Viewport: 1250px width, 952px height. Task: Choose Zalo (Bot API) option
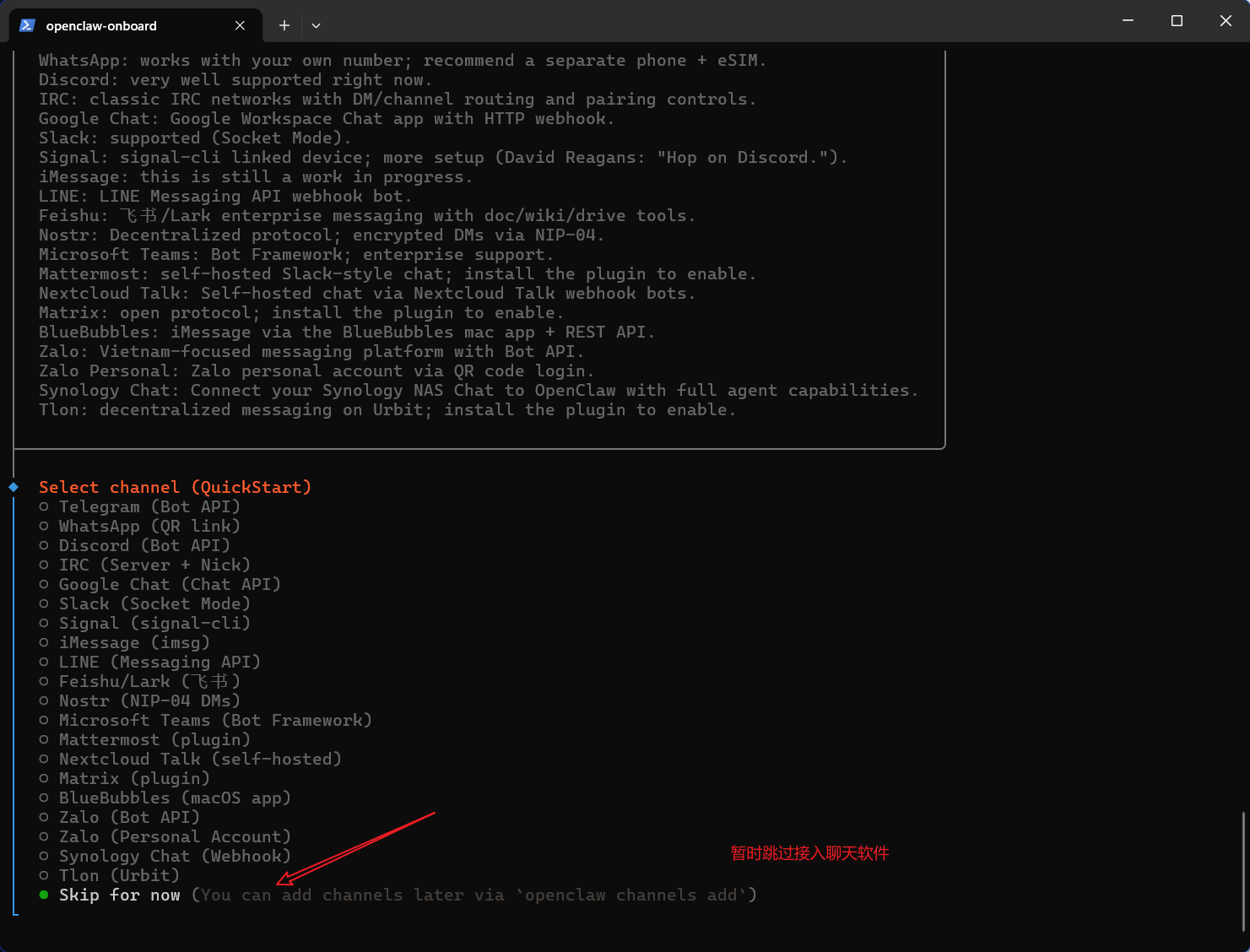pyautogui.click(x=120, y=817)
